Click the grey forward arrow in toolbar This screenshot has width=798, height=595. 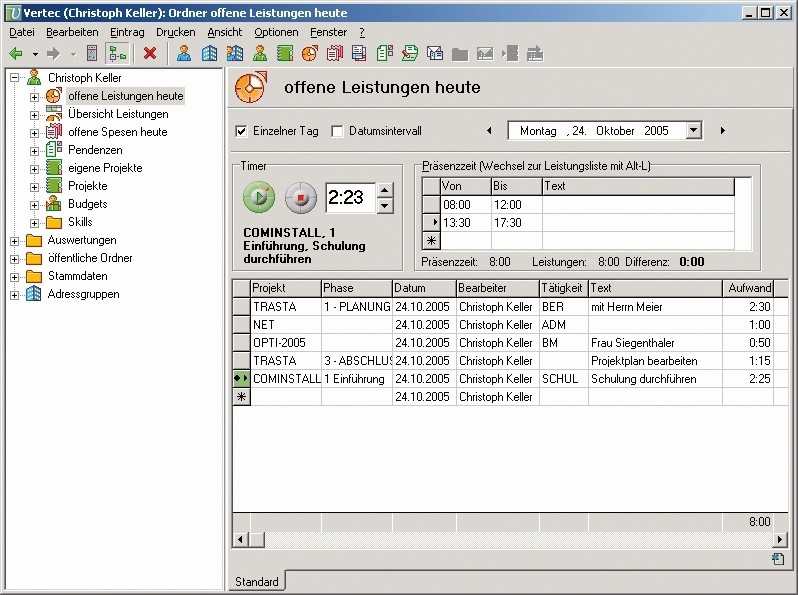(x=53, y=53)
